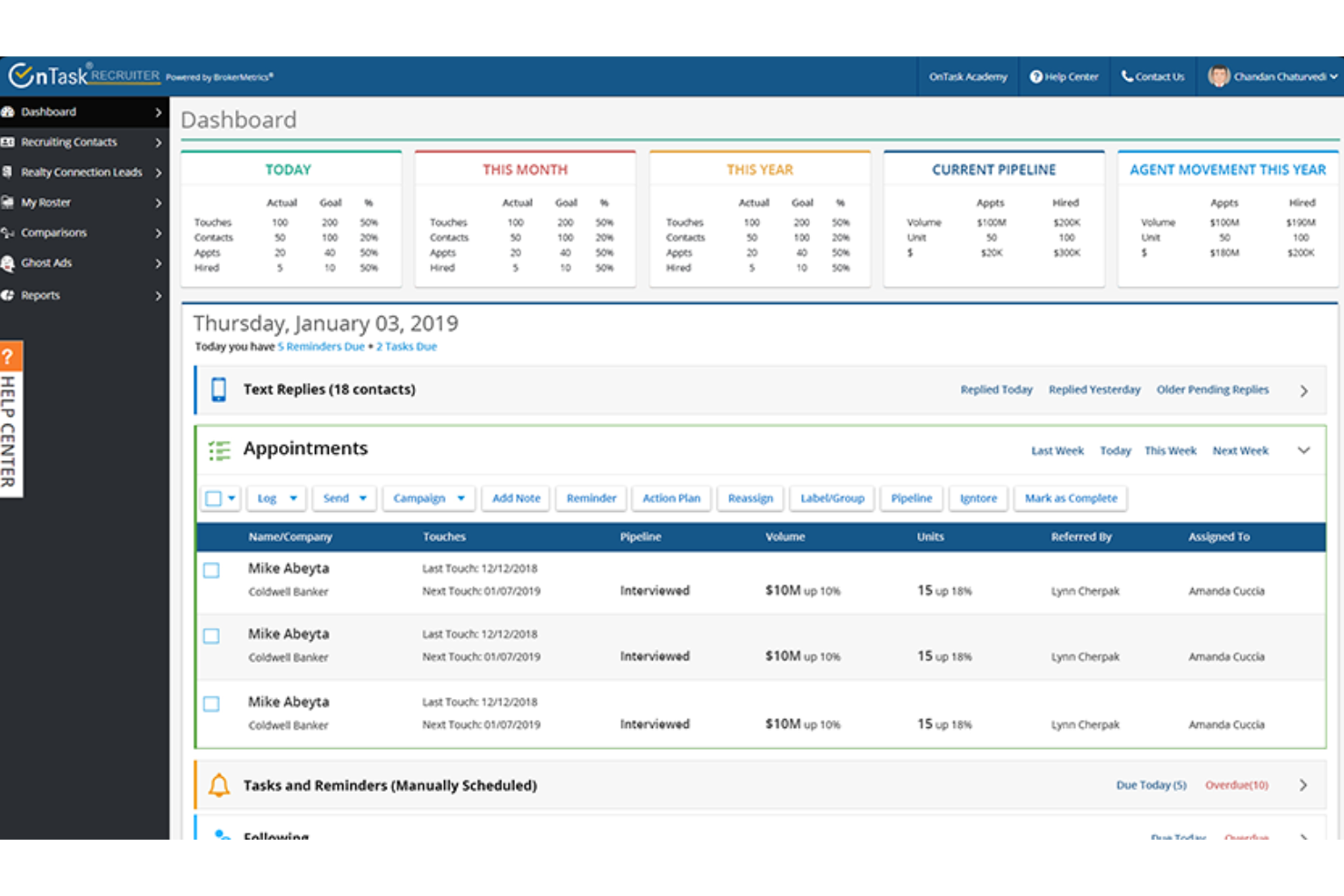Expand the Ghost Ads menu arrow

[x=158, y=263]
